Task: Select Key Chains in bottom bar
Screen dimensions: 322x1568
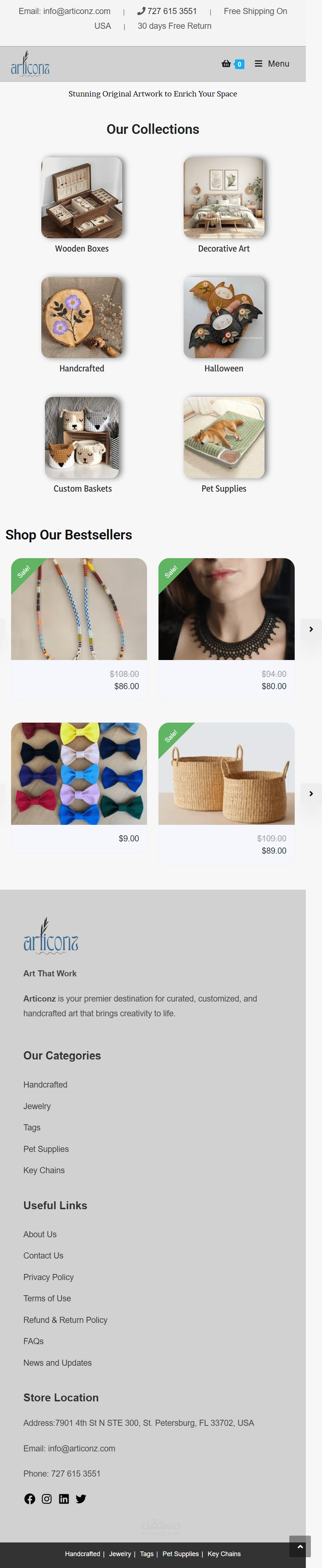Action: pyautogui.click(x=224, y=1553)
